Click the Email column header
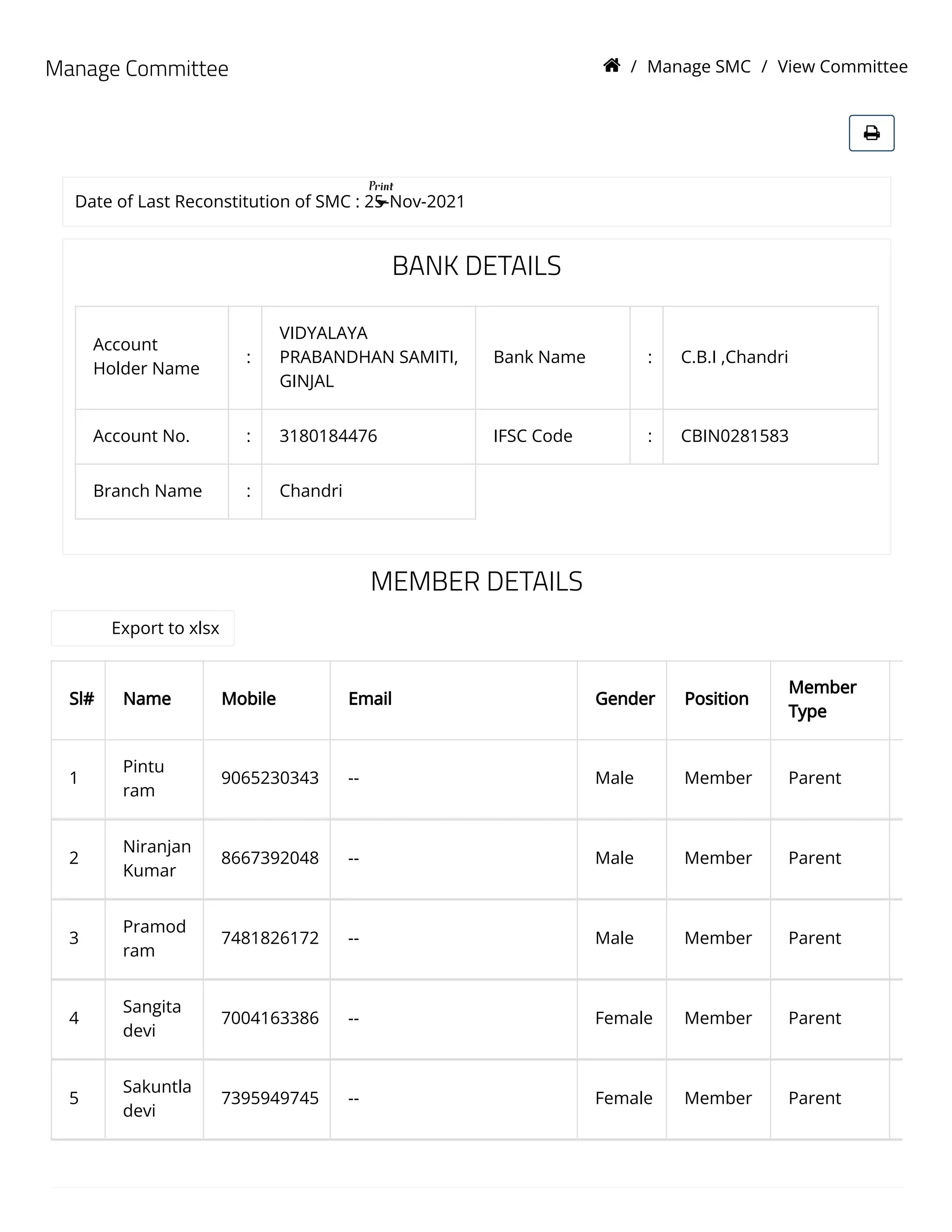Viewport: 952px width, 1232px height. [x=370, y=698]
